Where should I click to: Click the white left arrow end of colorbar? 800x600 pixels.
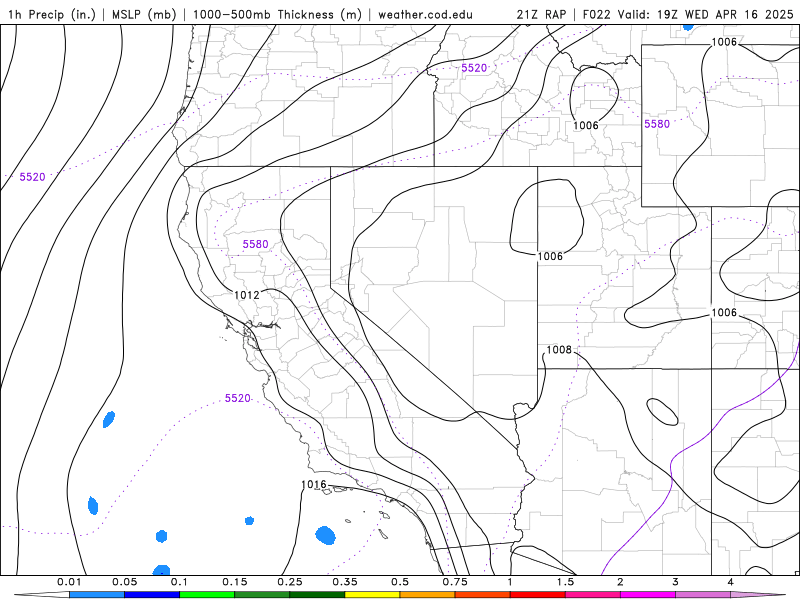42,595
